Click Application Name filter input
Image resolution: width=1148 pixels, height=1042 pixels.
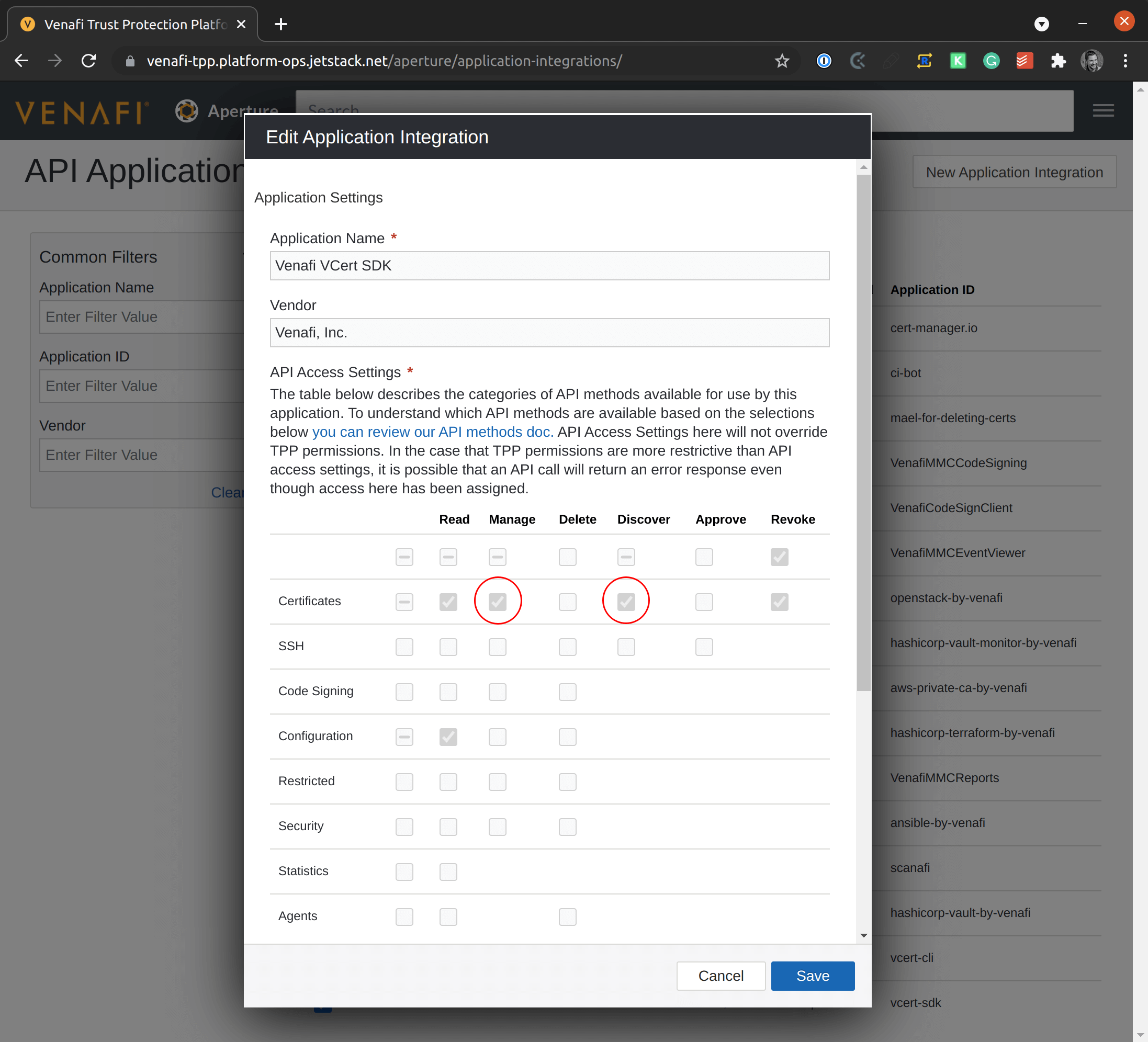(x=142, y=316)
